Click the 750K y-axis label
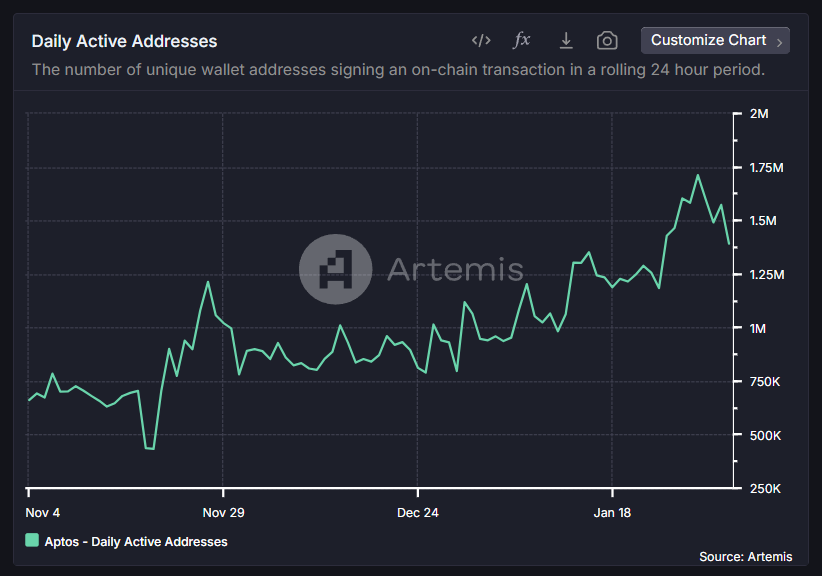Screen dimensions: 822x576 765,382
